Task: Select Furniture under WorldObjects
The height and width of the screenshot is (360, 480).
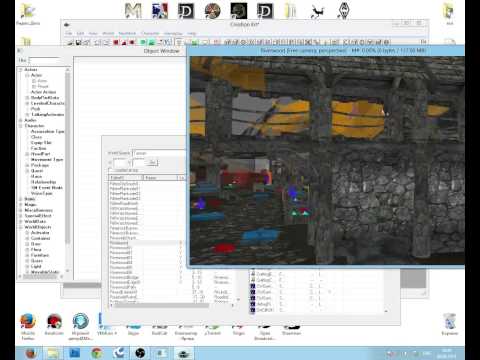Action: 40,255
